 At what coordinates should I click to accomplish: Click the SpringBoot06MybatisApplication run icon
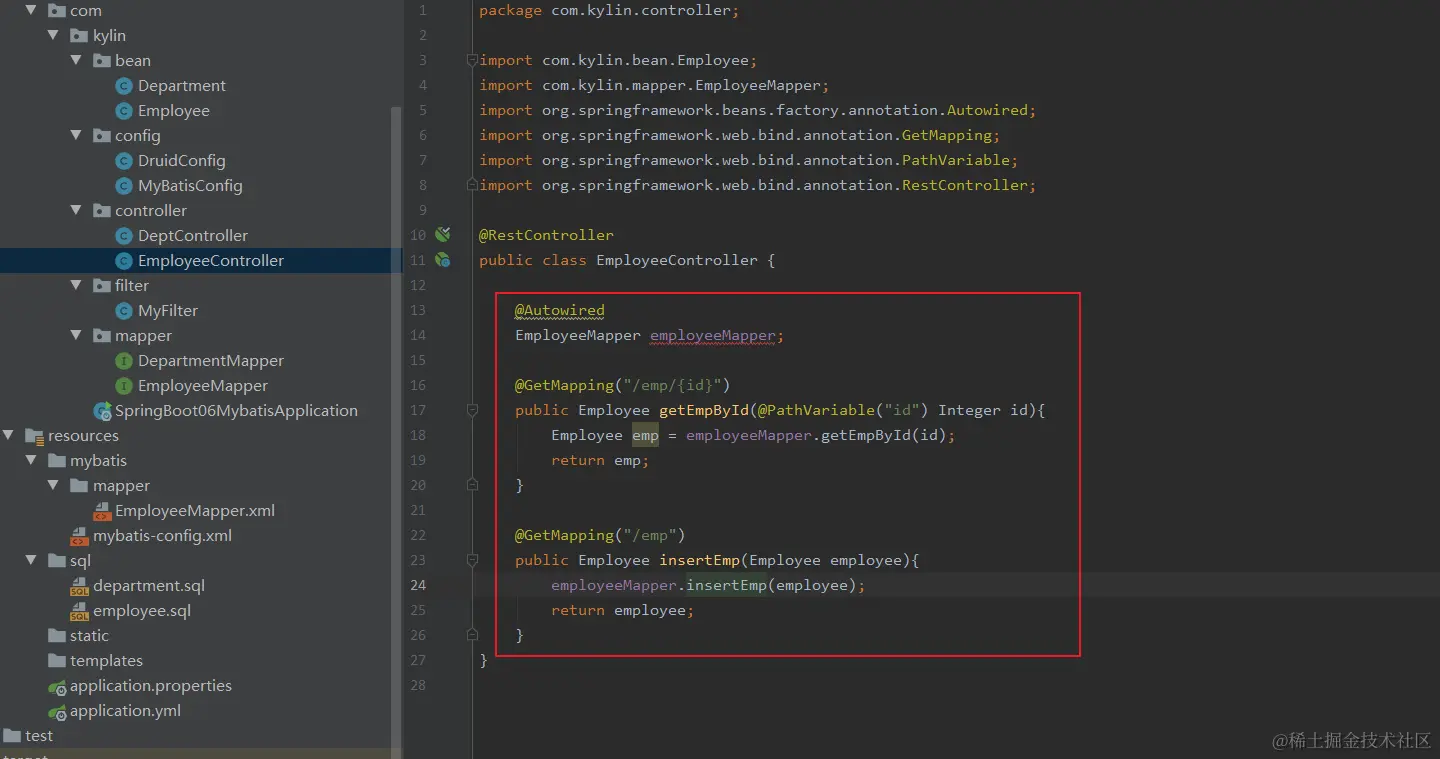pyautogui.click(x=102, y=411)
